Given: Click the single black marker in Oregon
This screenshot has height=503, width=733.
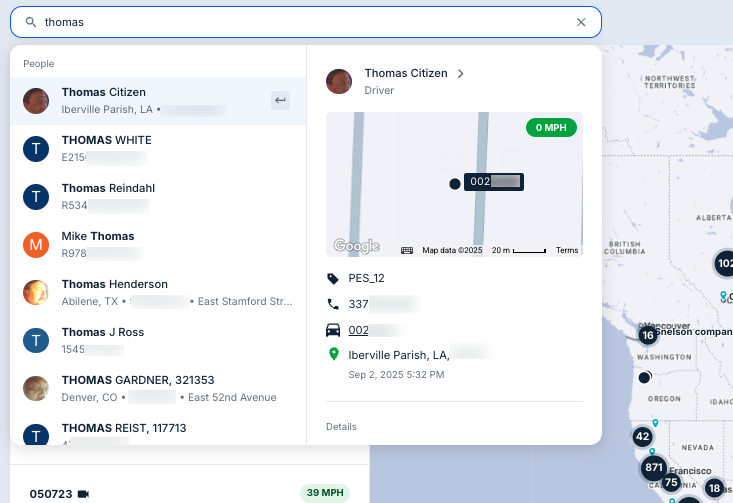Looking at the screenshot, I should pyautogui.click(x=644, y=377).
